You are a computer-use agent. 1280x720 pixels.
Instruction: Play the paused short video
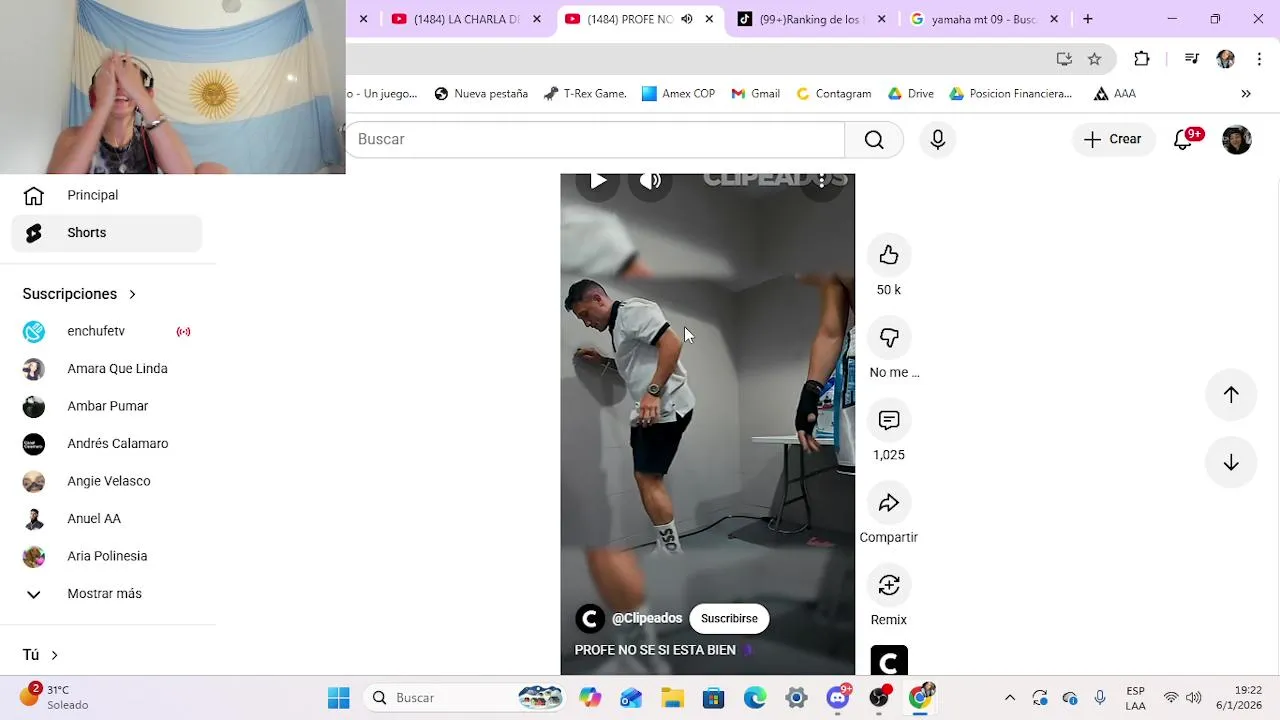[x=598, y=181]
